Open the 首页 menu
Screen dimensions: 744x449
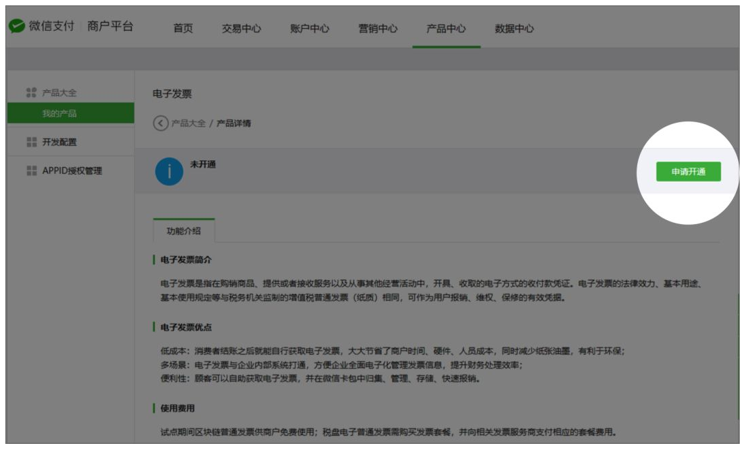click(x=183, y=28)
